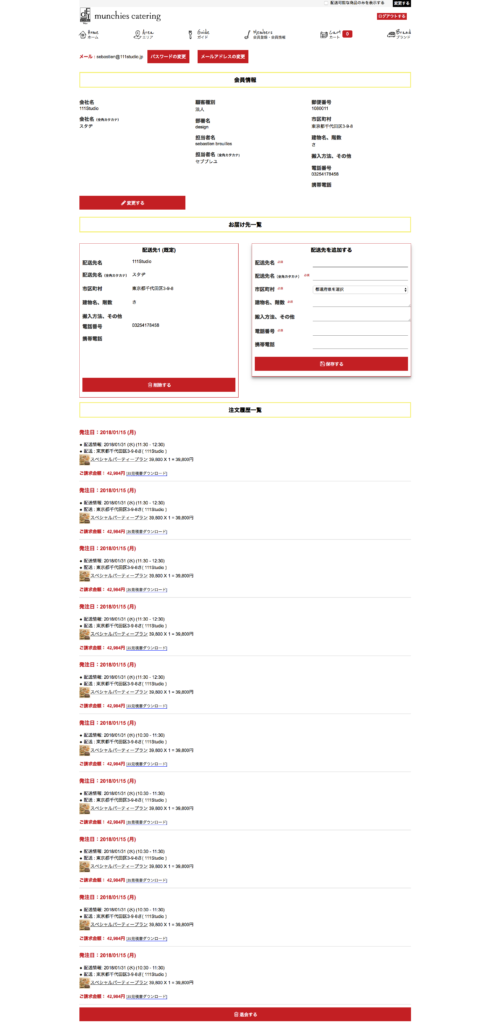Open first order's special party plan link
The height and width of the screenshot is (1024, 487).
coord(119,460)
